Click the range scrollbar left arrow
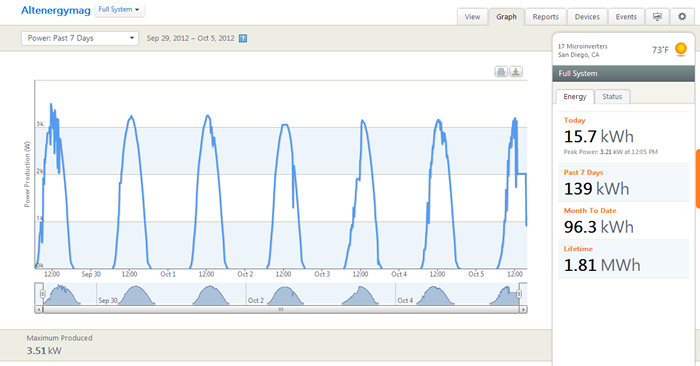700x366 pixels. tap(39, 309)
